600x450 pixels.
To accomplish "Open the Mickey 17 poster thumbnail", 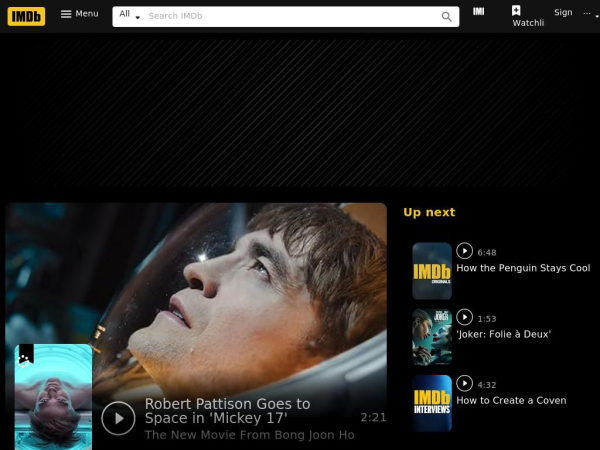I will (x=53, y=398).
